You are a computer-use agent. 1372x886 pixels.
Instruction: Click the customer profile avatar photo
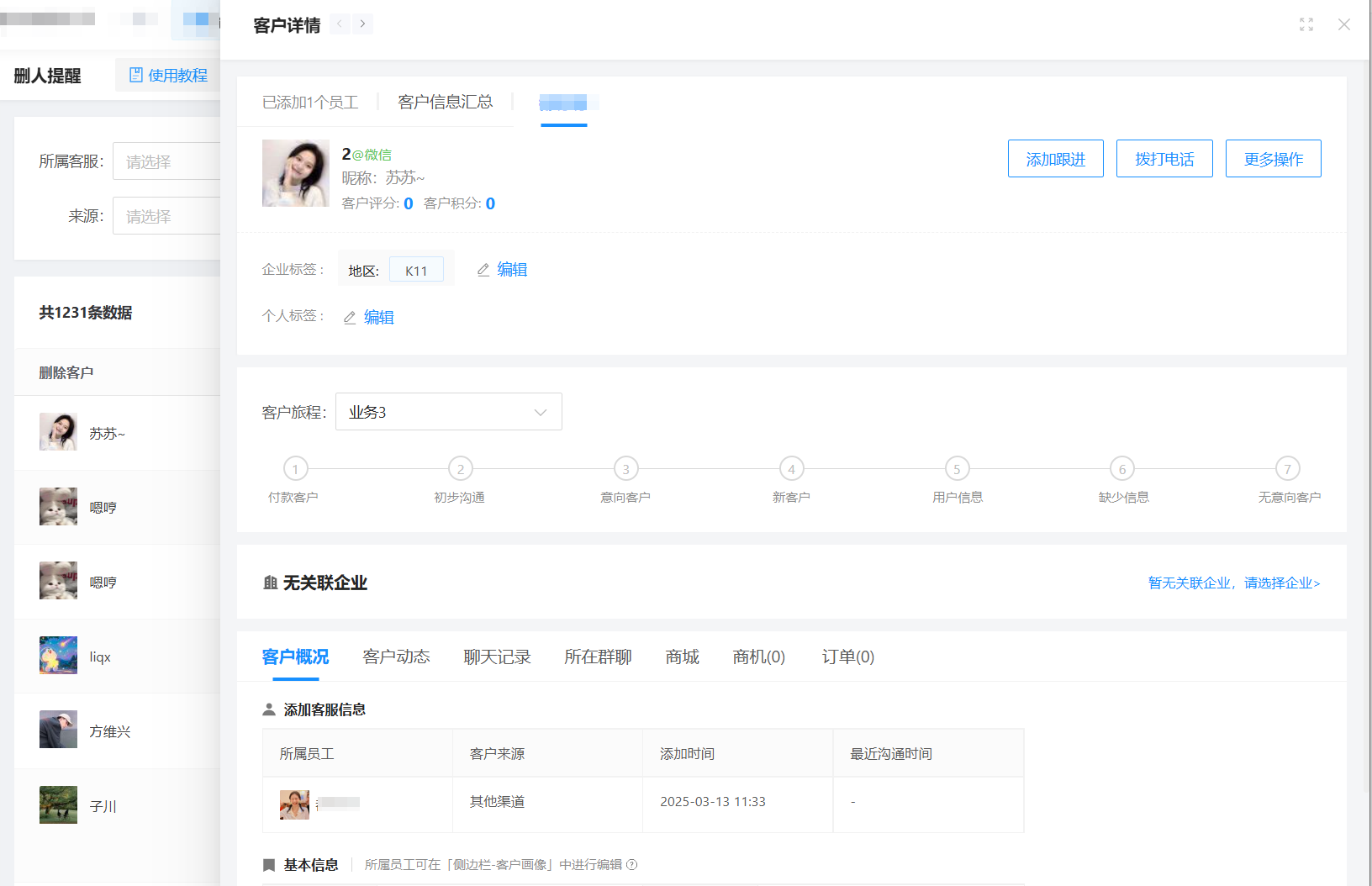point(296,173)
